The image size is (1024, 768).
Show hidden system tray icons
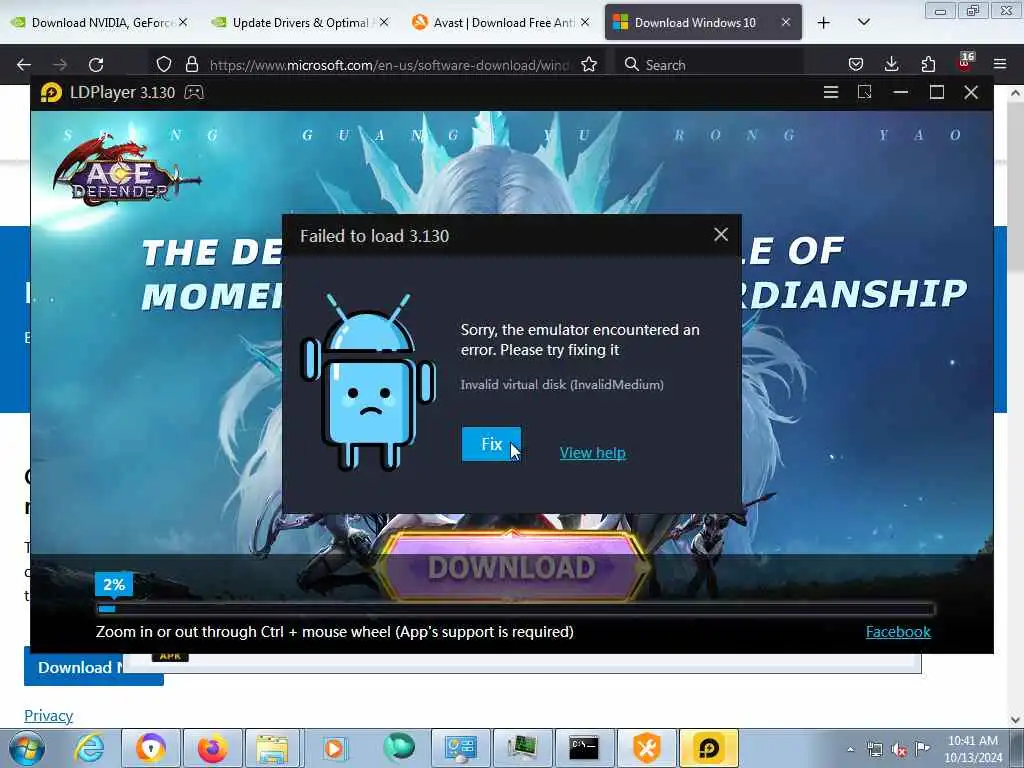point(850,750)
